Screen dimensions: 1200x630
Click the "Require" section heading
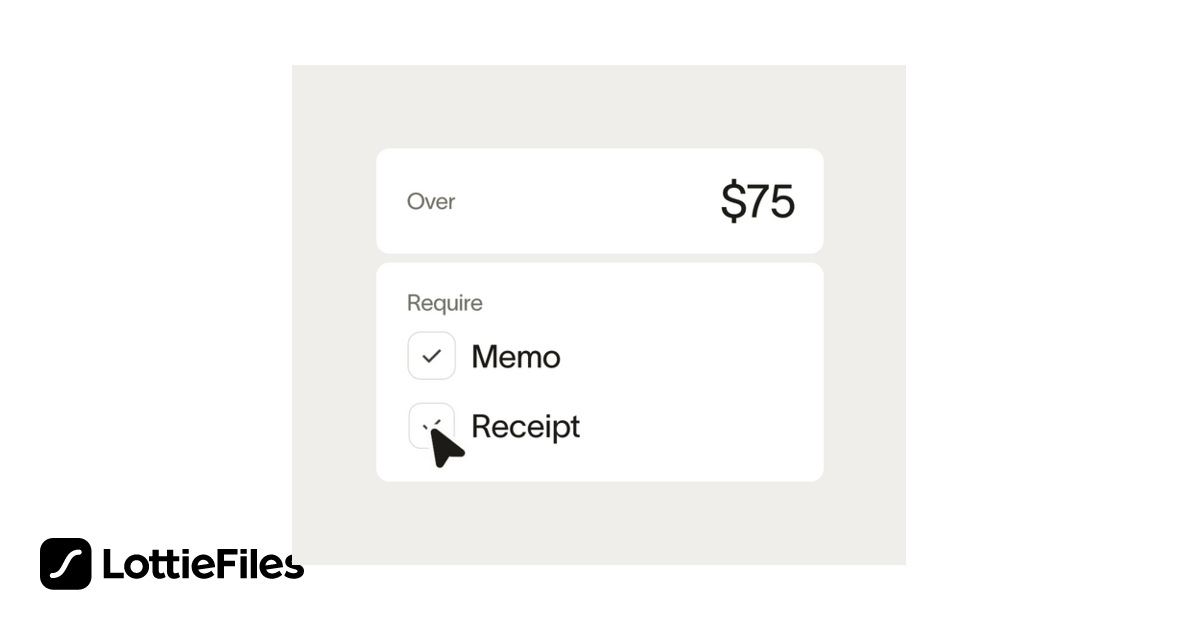coord(444,303)
